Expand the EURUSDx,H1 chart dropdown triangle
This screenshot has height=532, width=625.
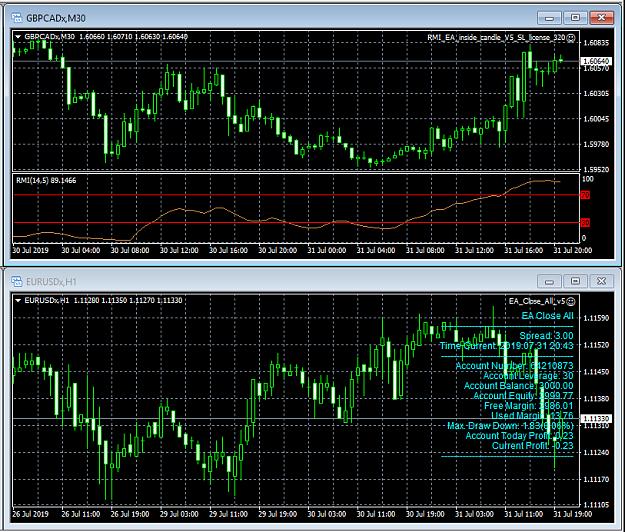(x=18, y=300)
